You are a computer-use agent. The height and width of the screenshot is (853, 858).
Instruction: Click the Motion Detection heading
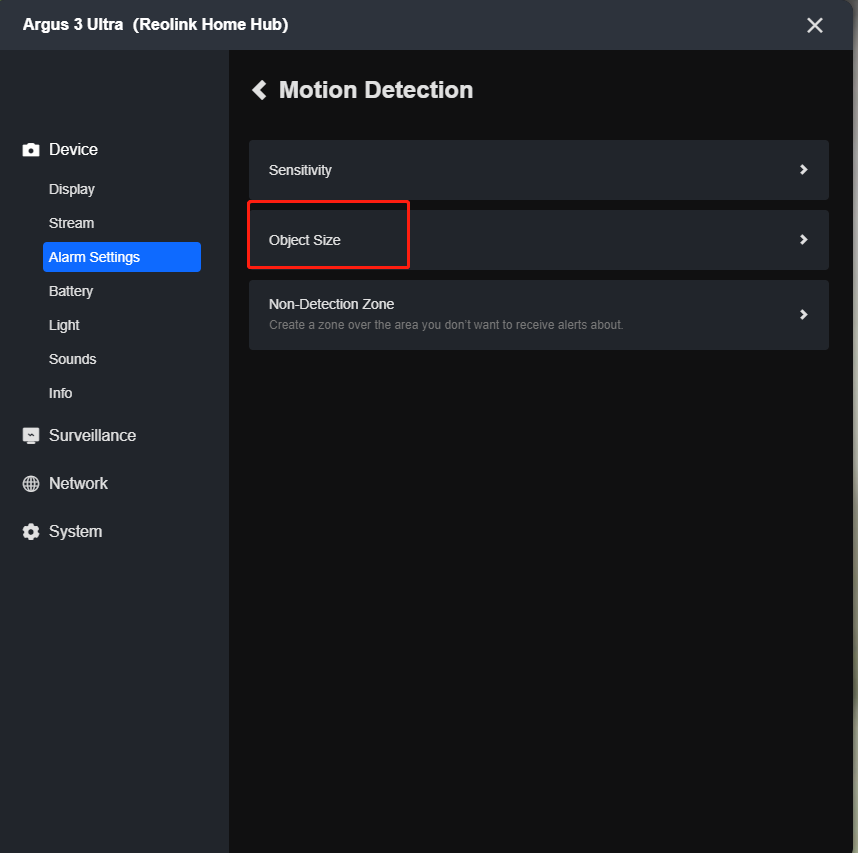tap(376, 90)
